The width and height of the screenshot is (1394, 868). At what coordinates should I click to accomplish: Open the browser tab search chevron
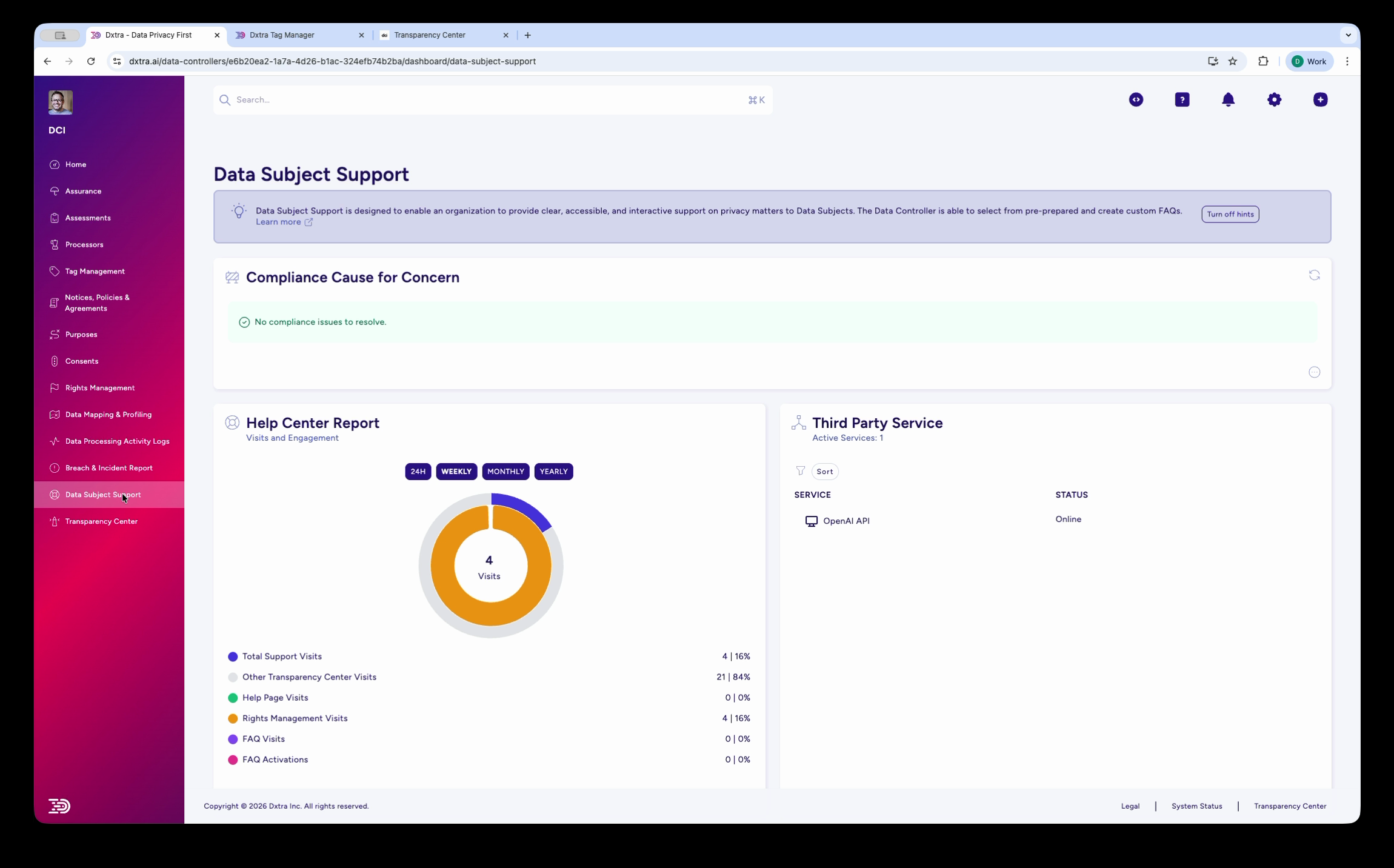coord(1349,35)
